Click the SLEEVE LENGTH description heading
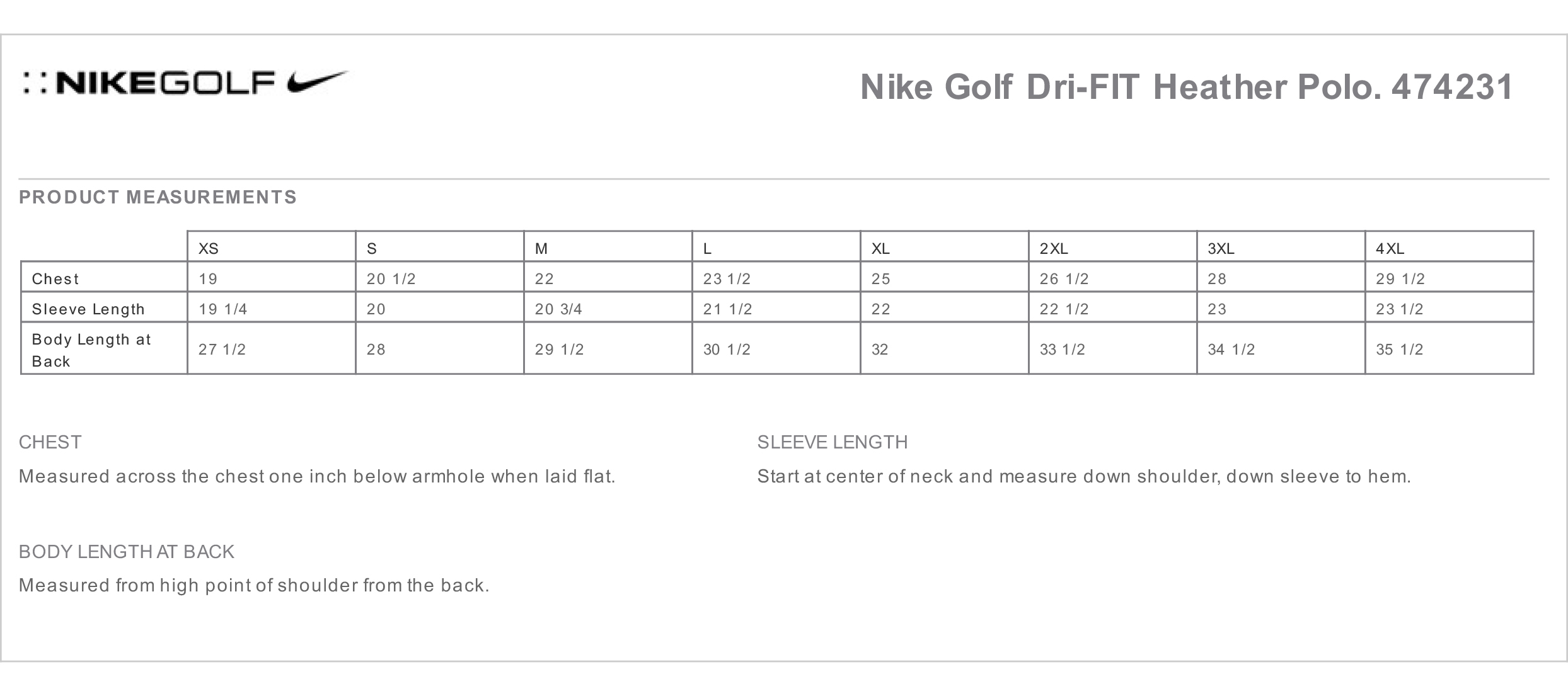The width and height of the screenshot is (1568, 679). 832,442
